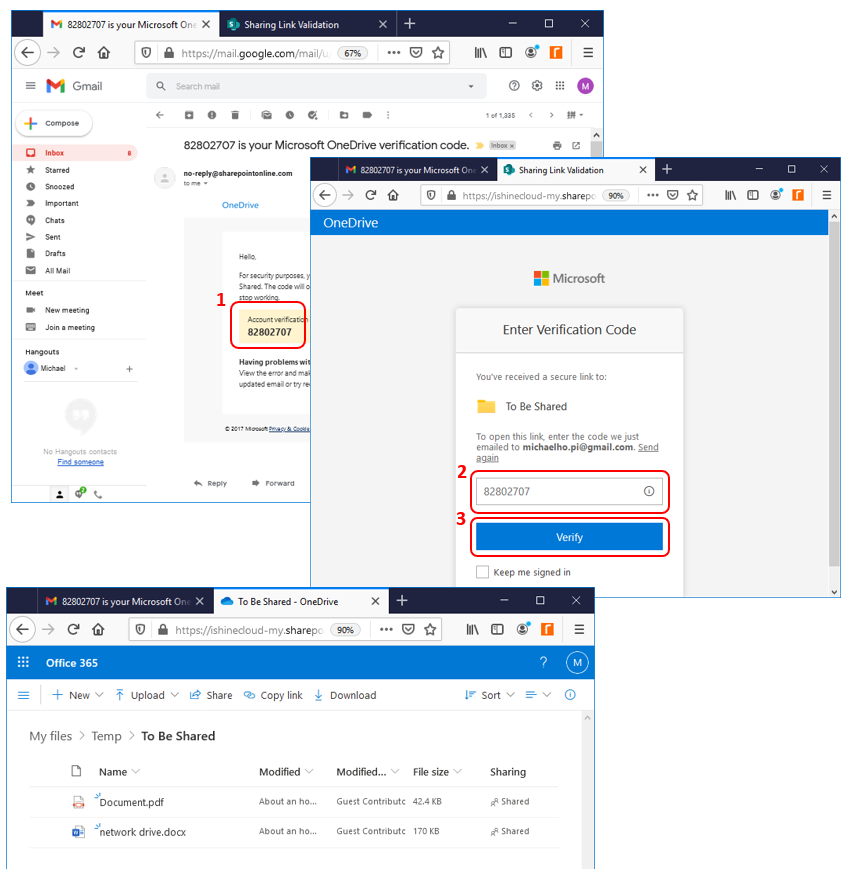This screenshot has width=861, height=871.
Task: Show Gmail search options dropdown arrow
Action: pyautogui.click(x=471, y=86)
